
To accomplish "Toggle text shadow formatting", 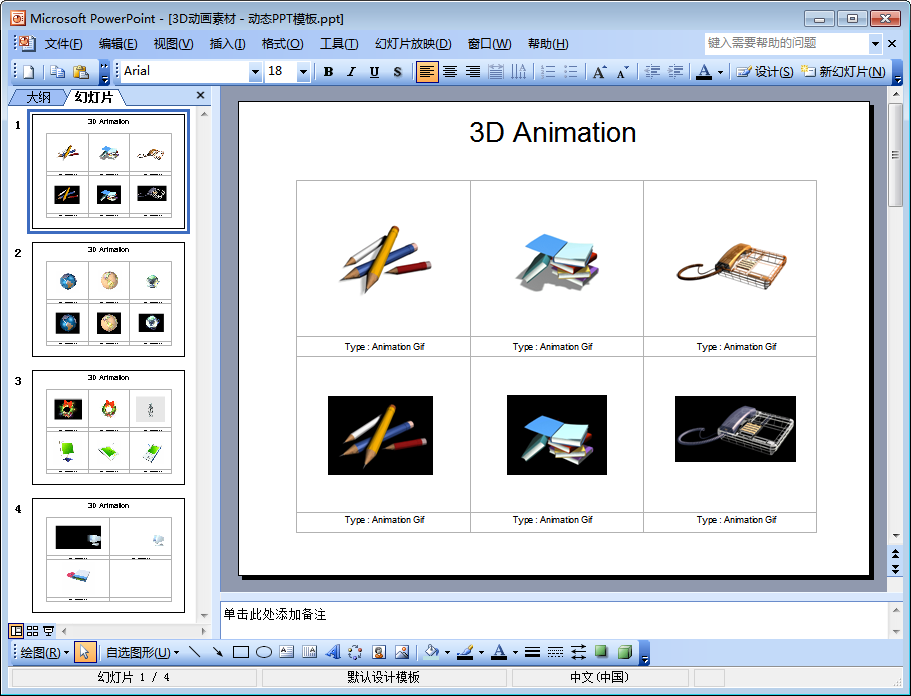I will point(397,71).
